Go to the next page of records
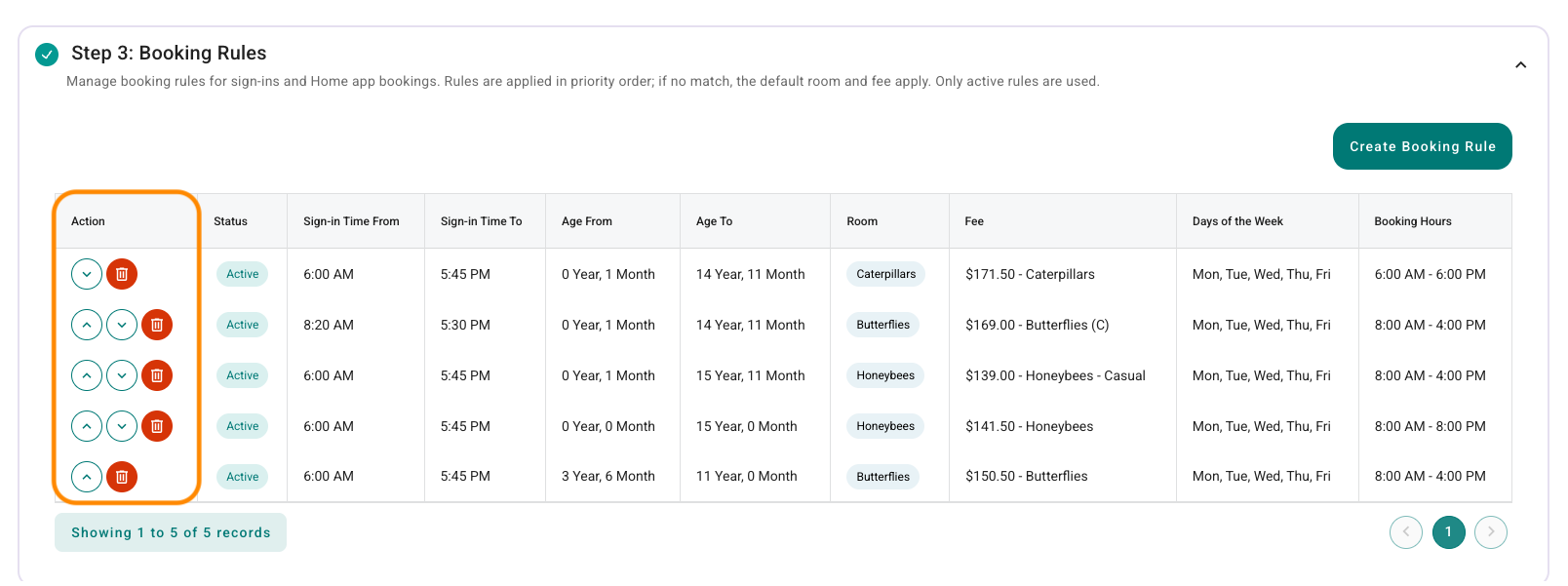Screen dimensions: 1568x586 pos(1491,532)
